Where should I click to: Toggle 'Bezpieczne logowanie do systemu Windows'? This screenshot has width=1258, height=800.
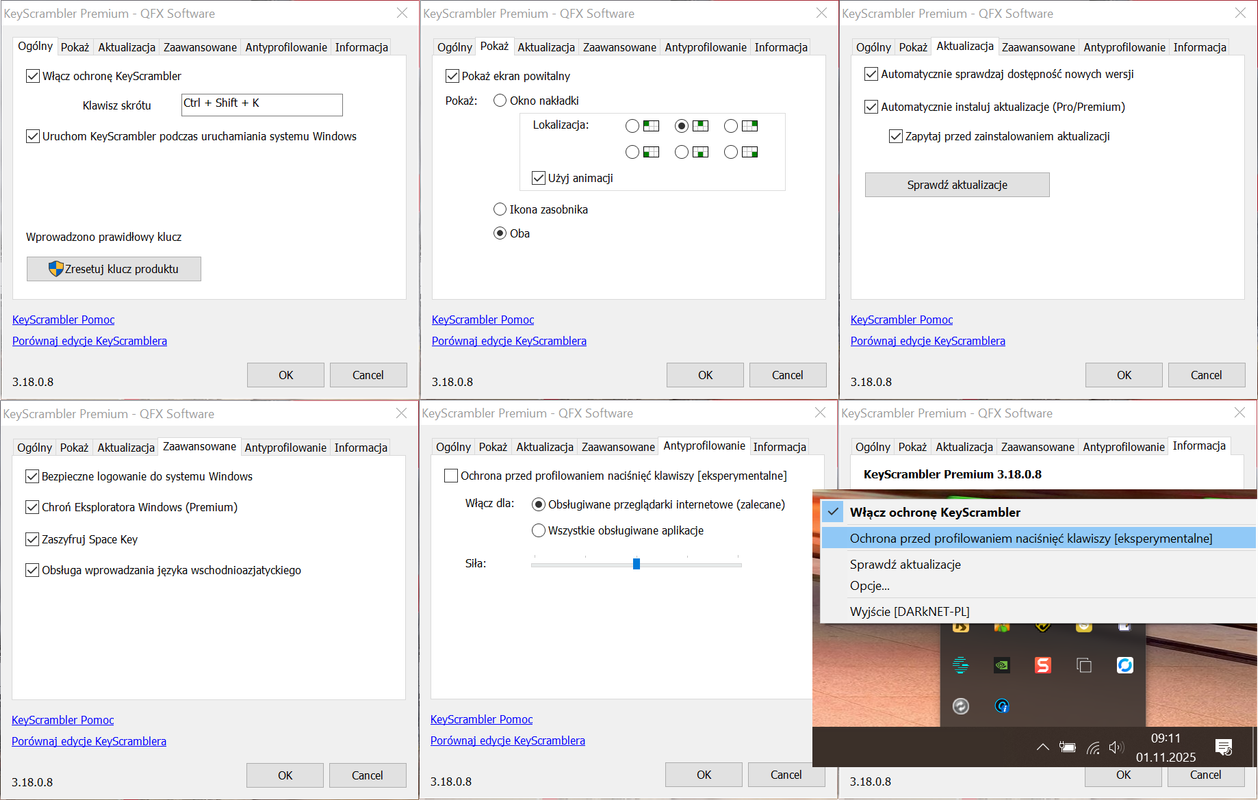32,476
